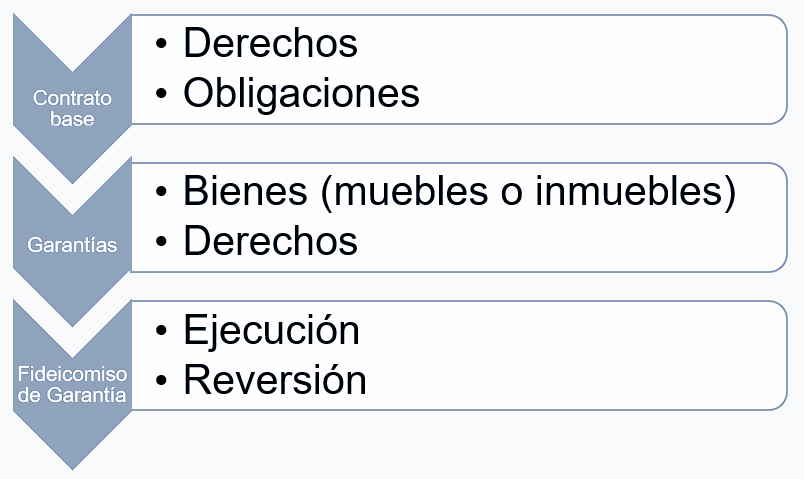Click empty area right of "Obligaciones"

pyautogui.click(x=600, y=93)
